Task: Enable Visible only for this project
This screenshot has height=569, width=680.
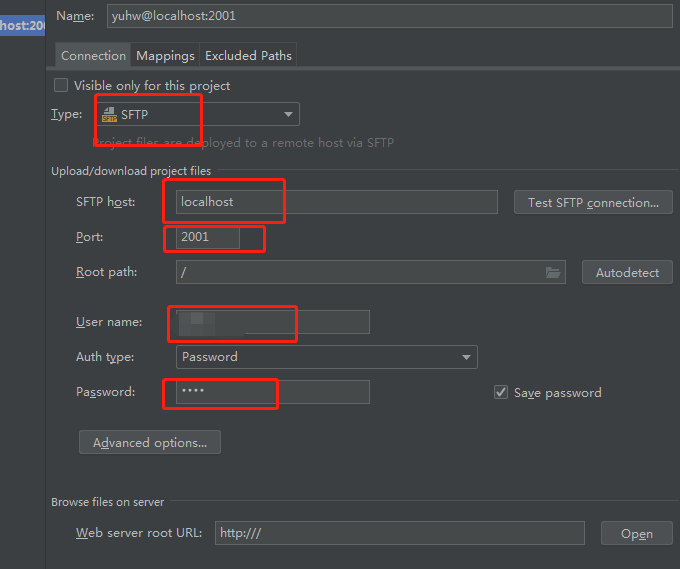Action: [x=62, y=86]
